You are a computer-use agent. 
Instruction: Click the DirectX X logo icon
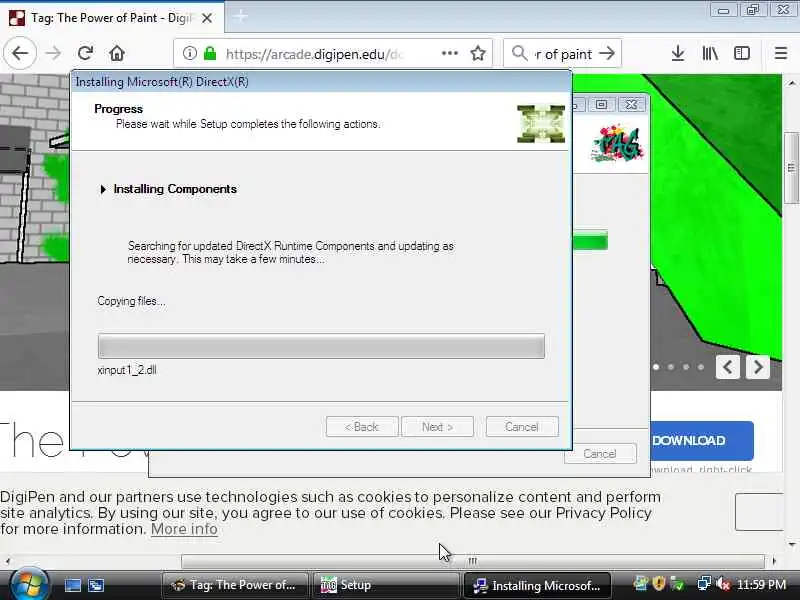(541, 124)
